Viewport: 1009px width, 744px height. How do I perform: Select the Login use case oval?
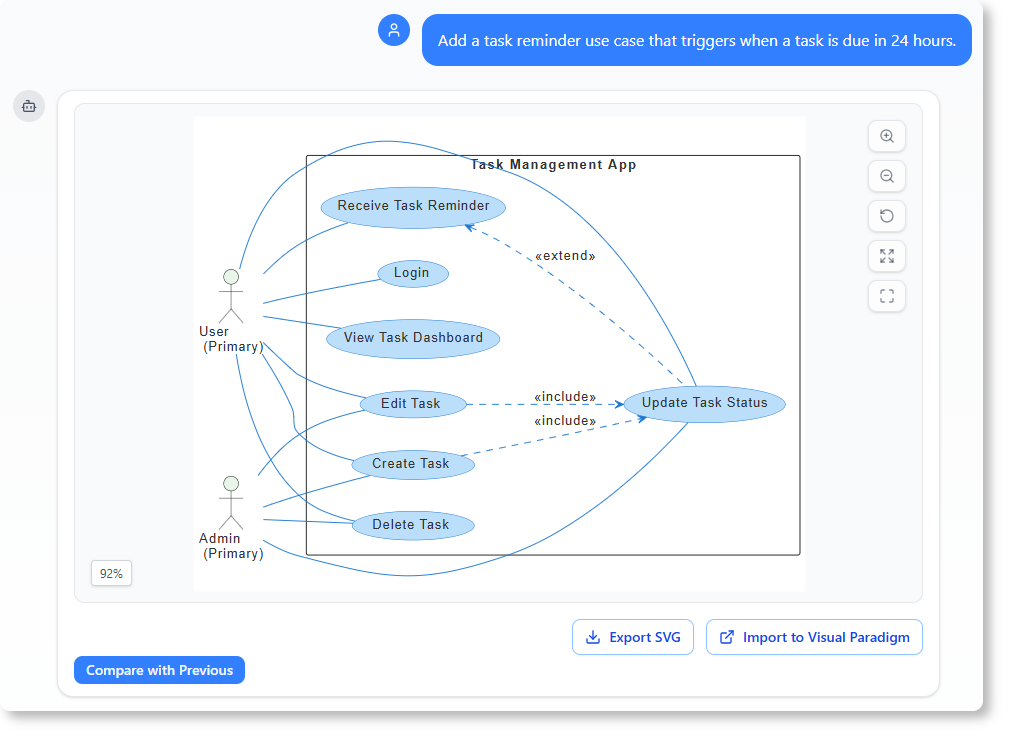click(412, 273)
